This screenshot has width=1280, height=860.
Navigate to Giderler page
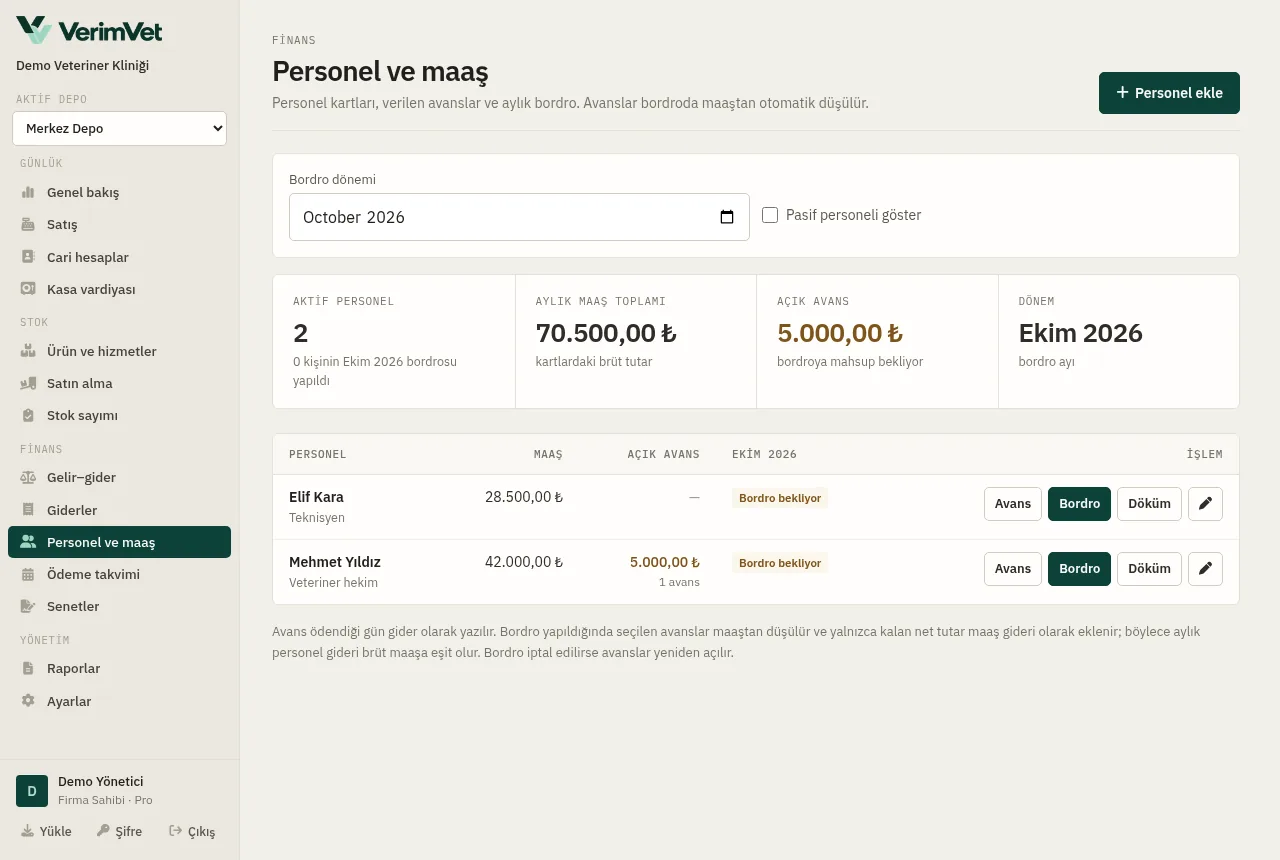[x=119, y=510]
